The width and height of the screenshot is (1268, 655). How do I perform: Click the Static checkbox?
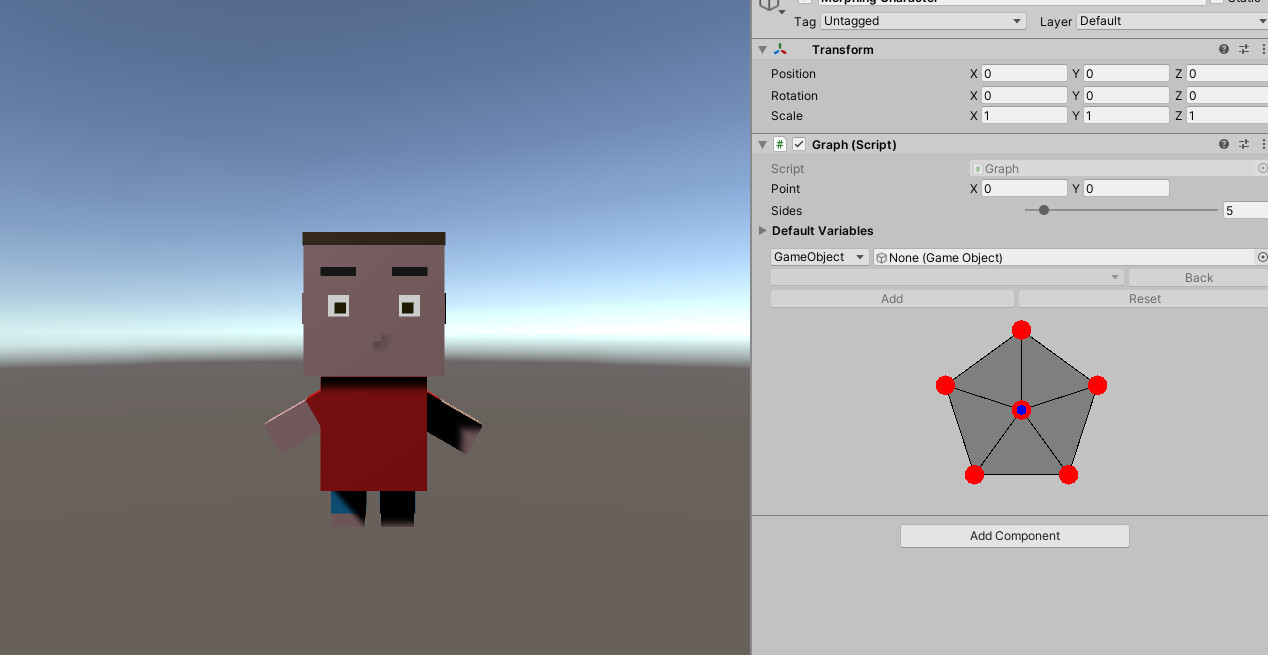1215,3
